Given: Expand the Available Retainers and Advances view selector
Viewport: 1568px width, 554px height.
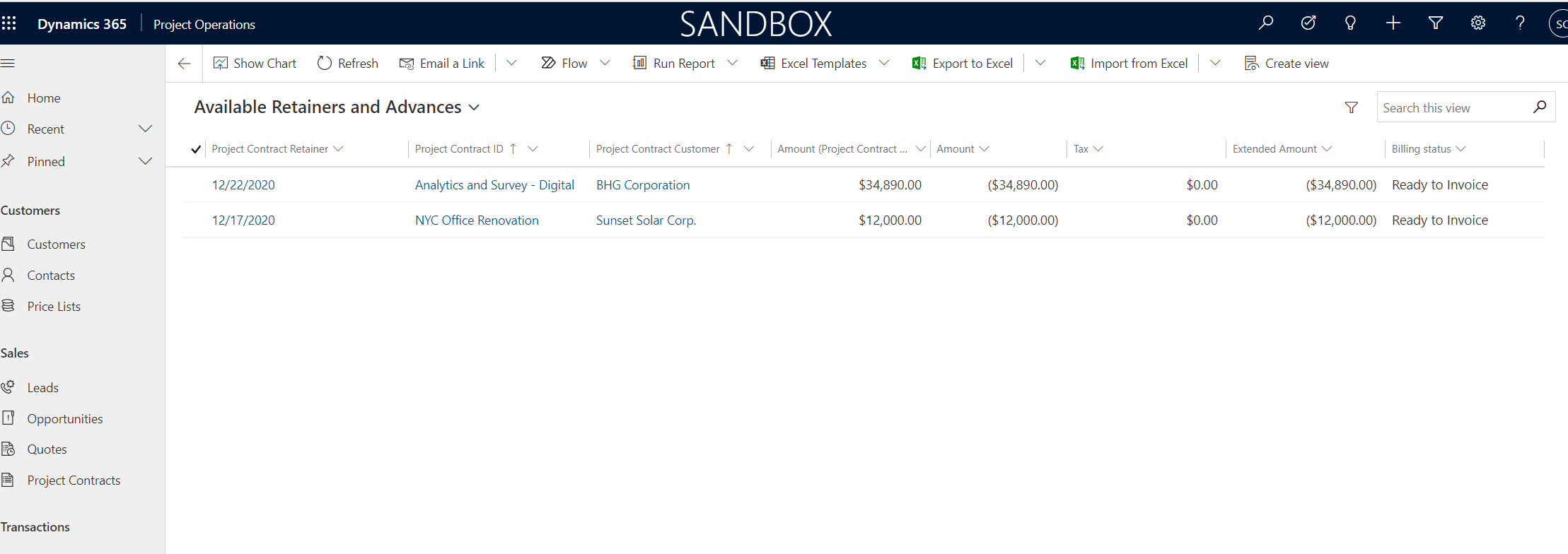Looking at the screenshot, I should point(475,107).
